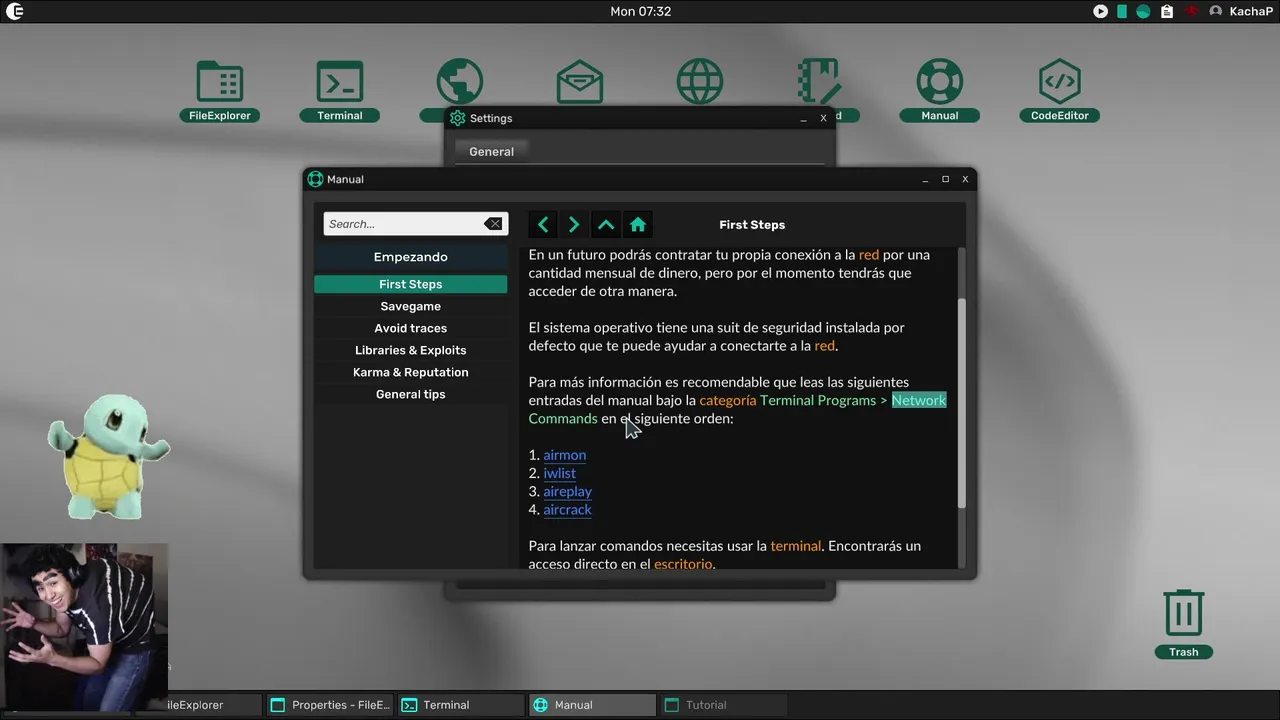Open the Avoid traces manual entry

point(410,328)
